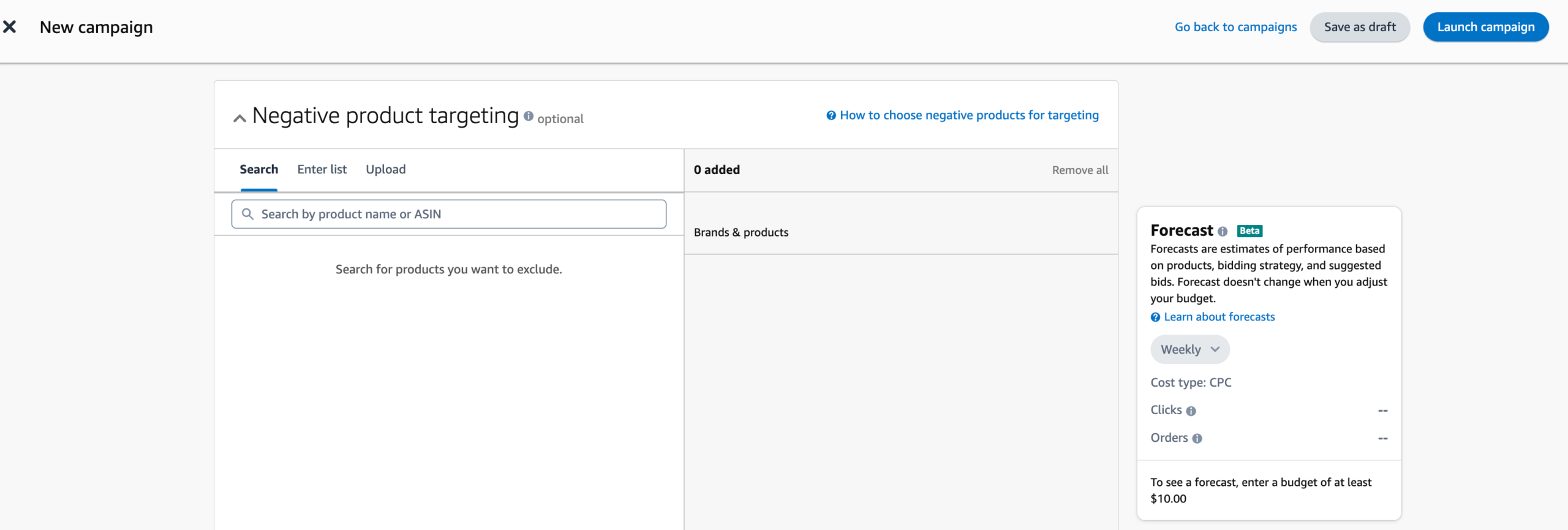Click Remove all in the added list
Screen dimensions: 1568x530
[1080, 170]
